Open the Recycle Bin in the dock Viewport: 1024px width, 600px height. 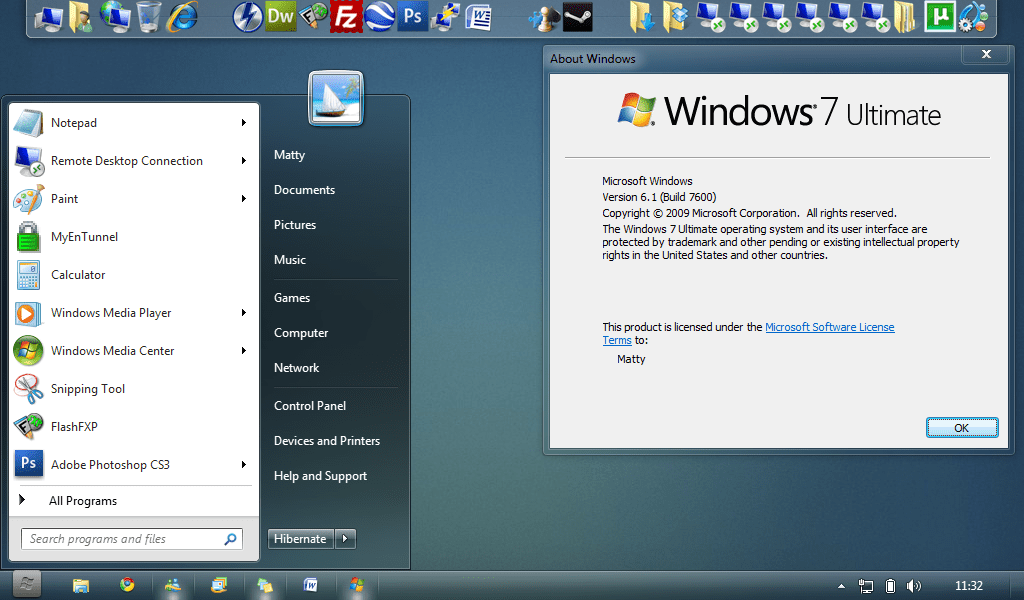pos(149,16)
